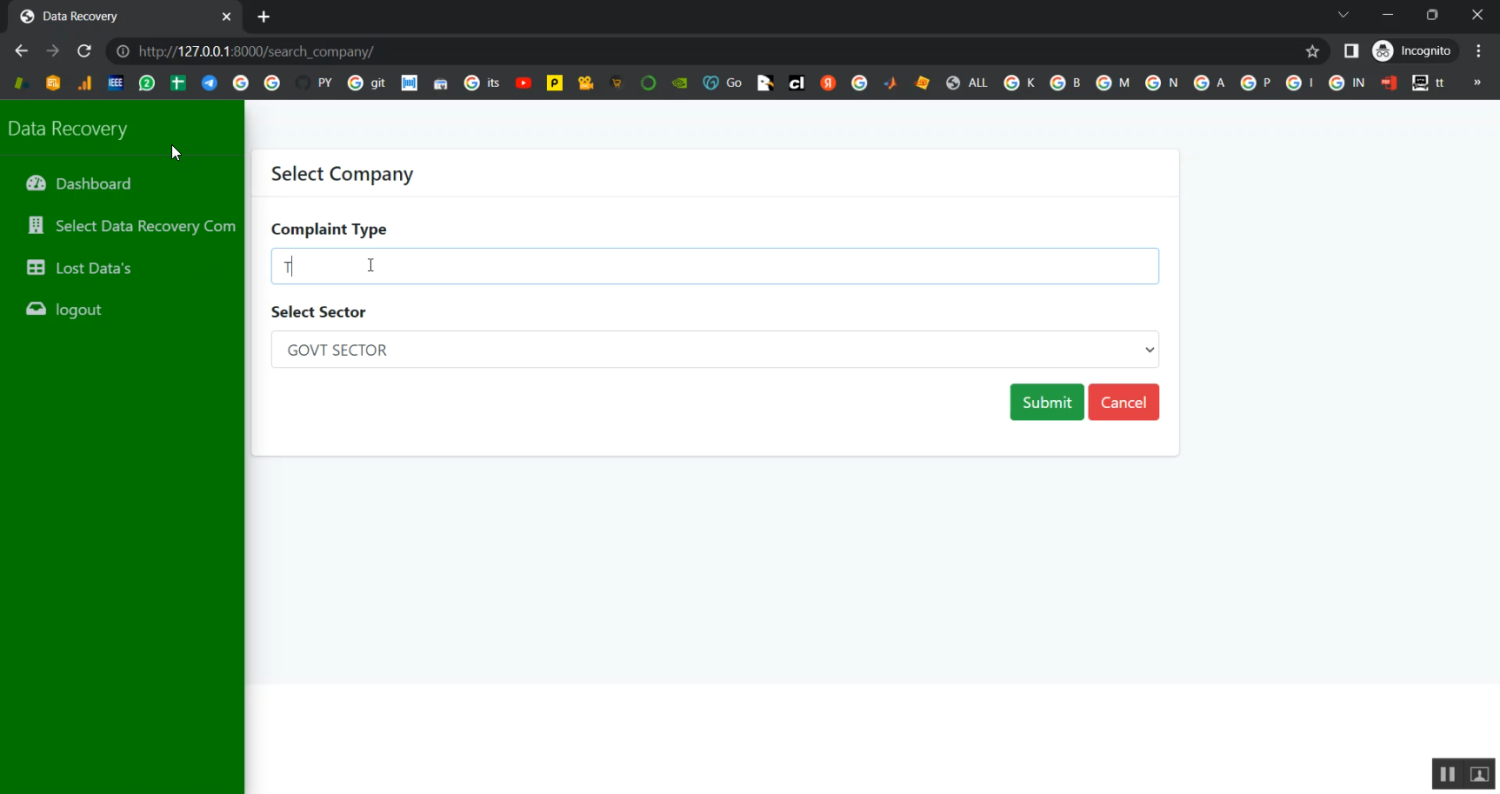
Task: View site information icon in address bar
Action: pyautogui.click(x=122, y=51)
